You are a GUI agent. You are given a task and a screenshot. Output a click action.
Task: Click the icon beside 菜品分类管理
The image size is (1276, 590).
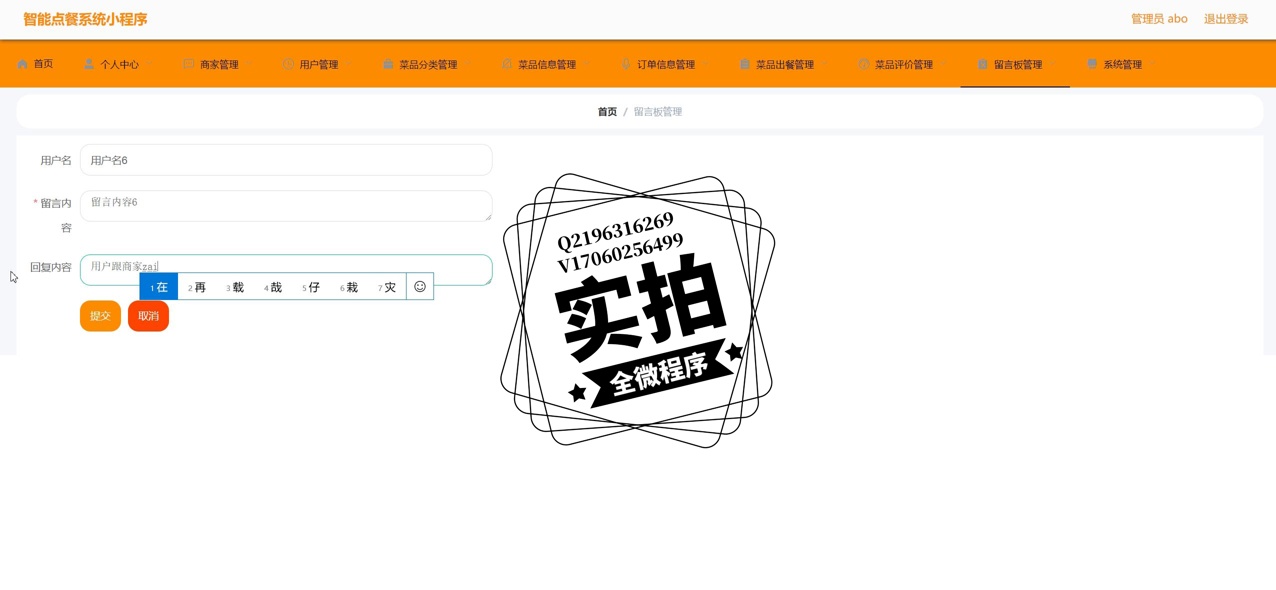pyautogui.click(x=388, y=64)
